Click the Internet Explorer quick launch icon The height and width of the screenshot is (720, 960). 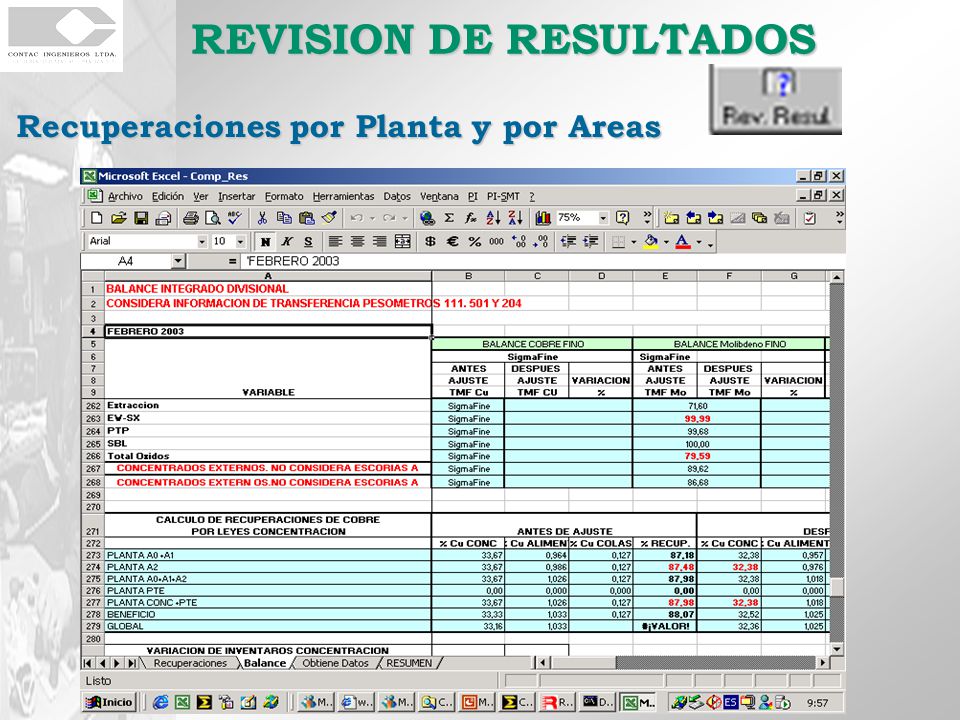160,702
